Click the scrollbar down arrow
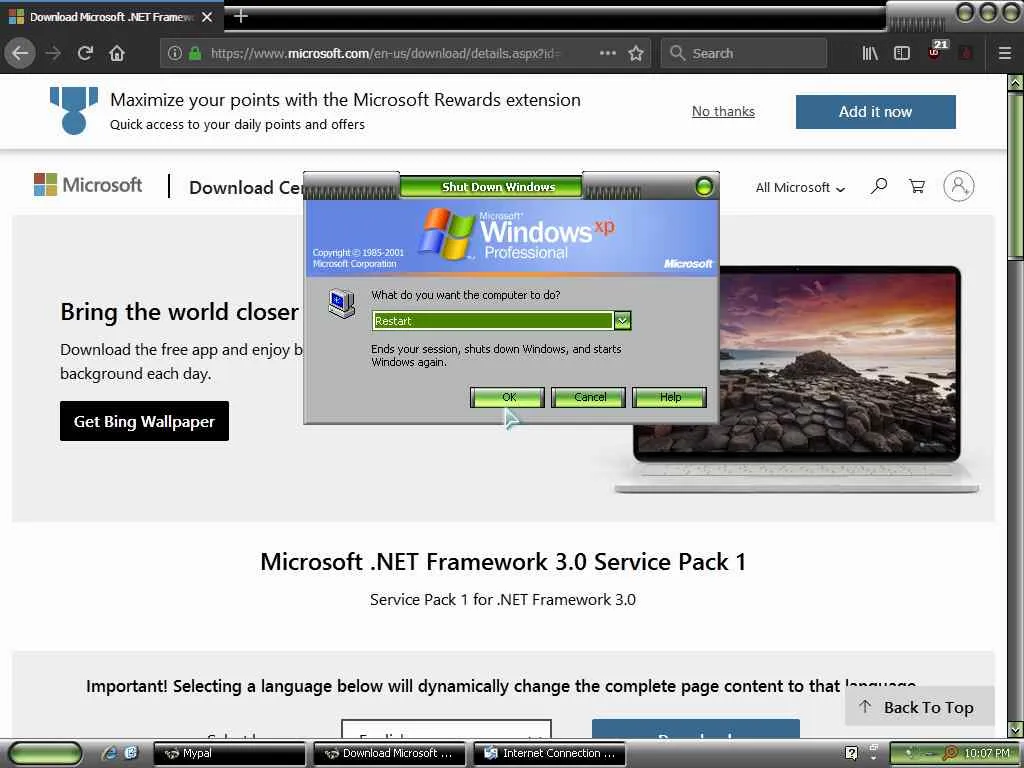This screenshot has width=1024, height=768. (1016, 729)
